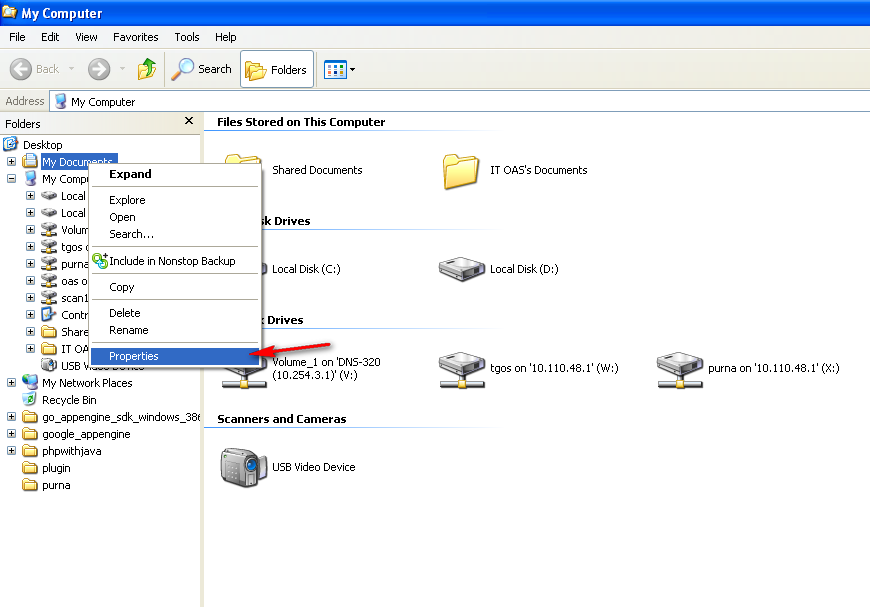Select the tgos (W:) network drive icon

[x=462, y=370]
